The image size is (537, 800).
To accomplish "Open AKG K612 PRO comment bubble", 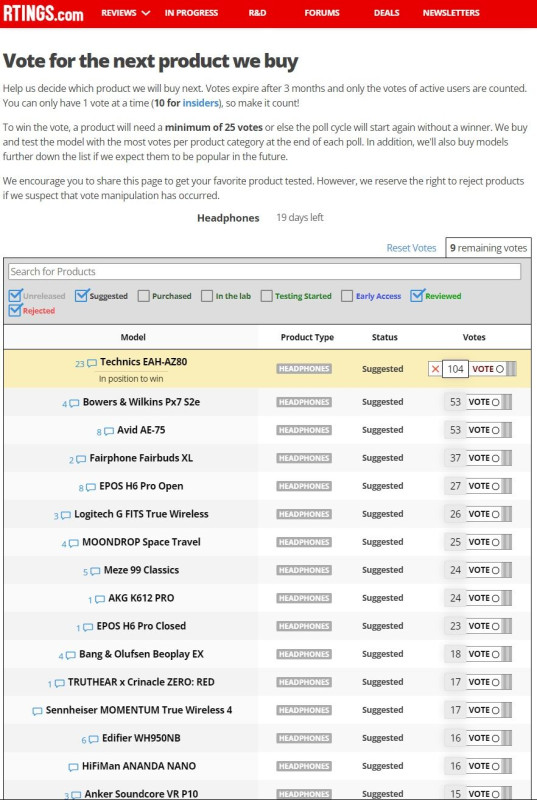I will click(97, 599).
